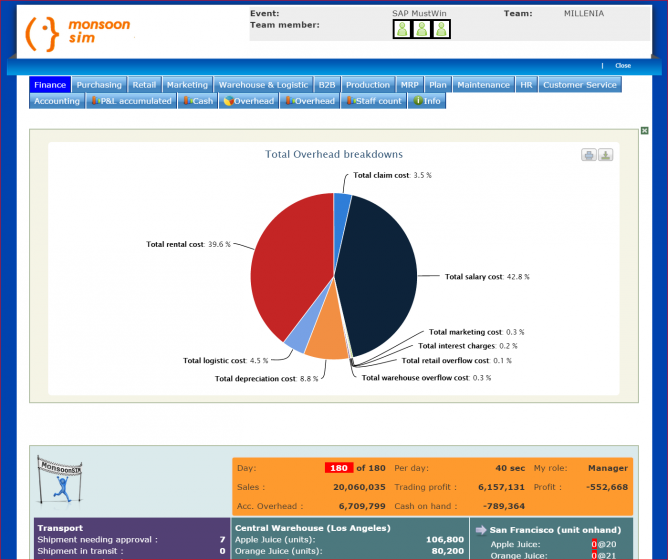Click the Total retail overflow cost label
668x560 pixels.
point(457,361)
